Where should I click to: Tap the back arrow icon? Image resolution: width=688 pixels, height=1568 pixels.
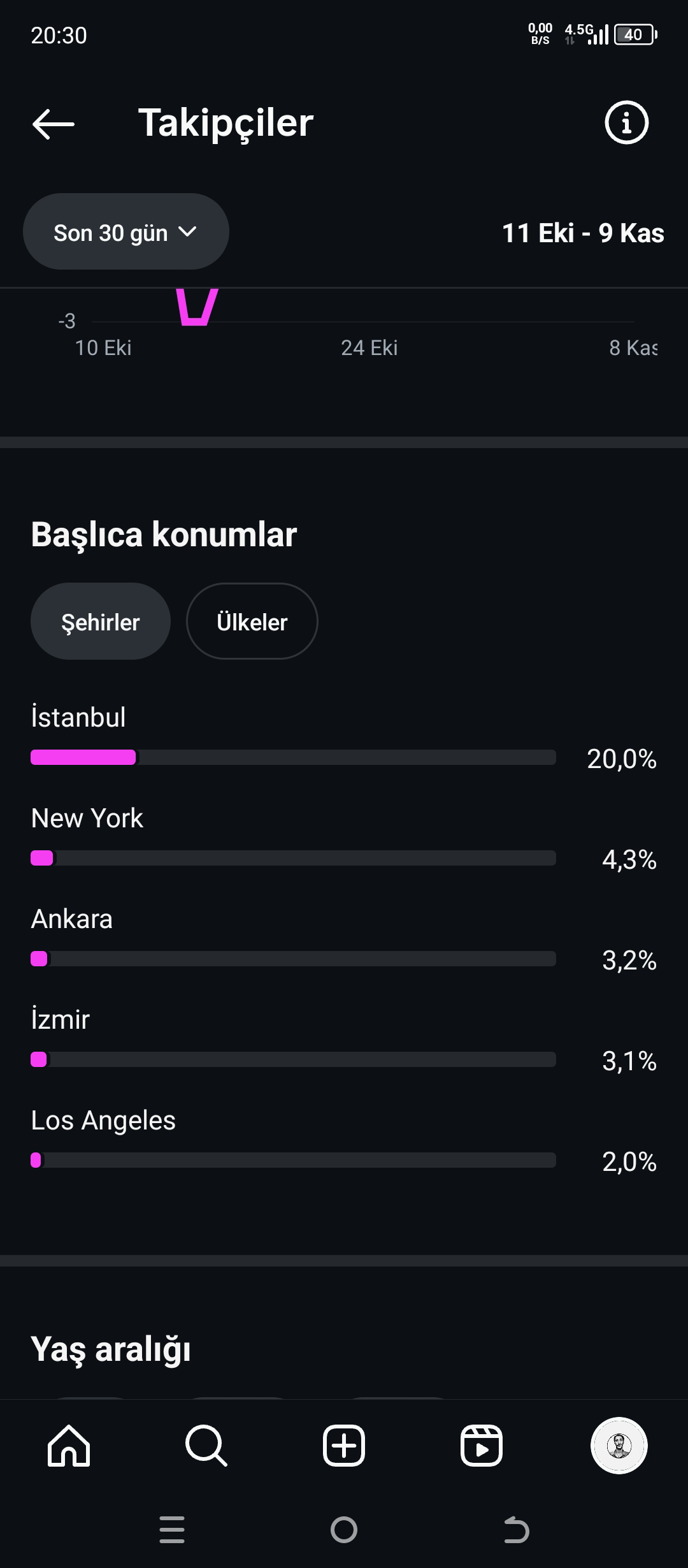tap(54, 124)
